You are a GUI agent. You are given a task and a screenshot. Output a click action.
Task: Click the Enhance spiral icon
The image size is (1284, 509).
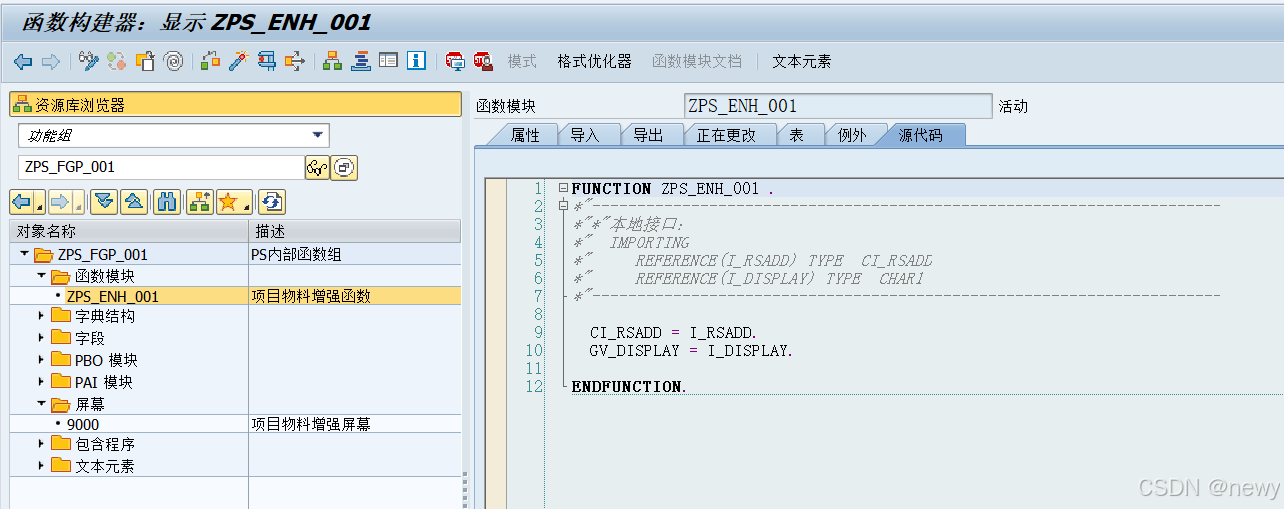pyautogui.click(x=174, y=61)
